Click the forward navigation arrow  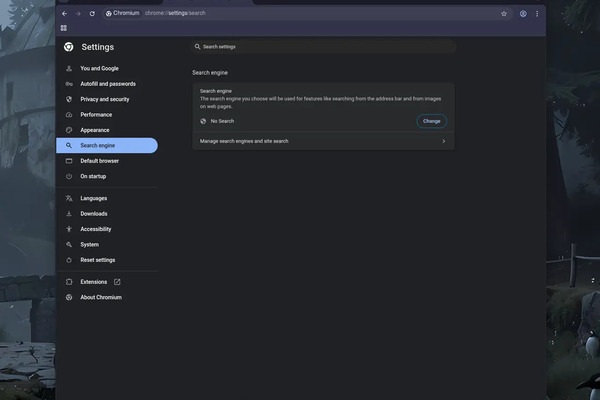pyautogui.click(x=78, y=13)
